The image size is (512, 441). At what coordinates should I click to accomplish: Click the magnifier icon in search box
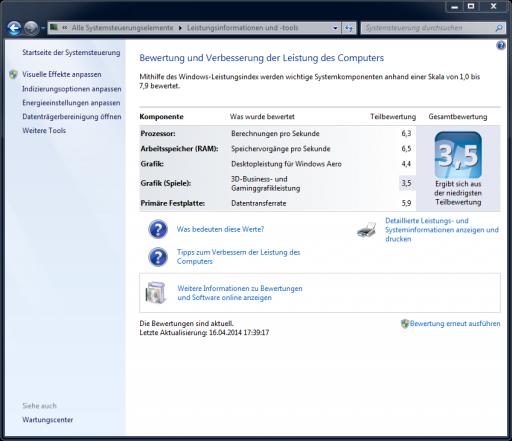click(x=499, y=28)
